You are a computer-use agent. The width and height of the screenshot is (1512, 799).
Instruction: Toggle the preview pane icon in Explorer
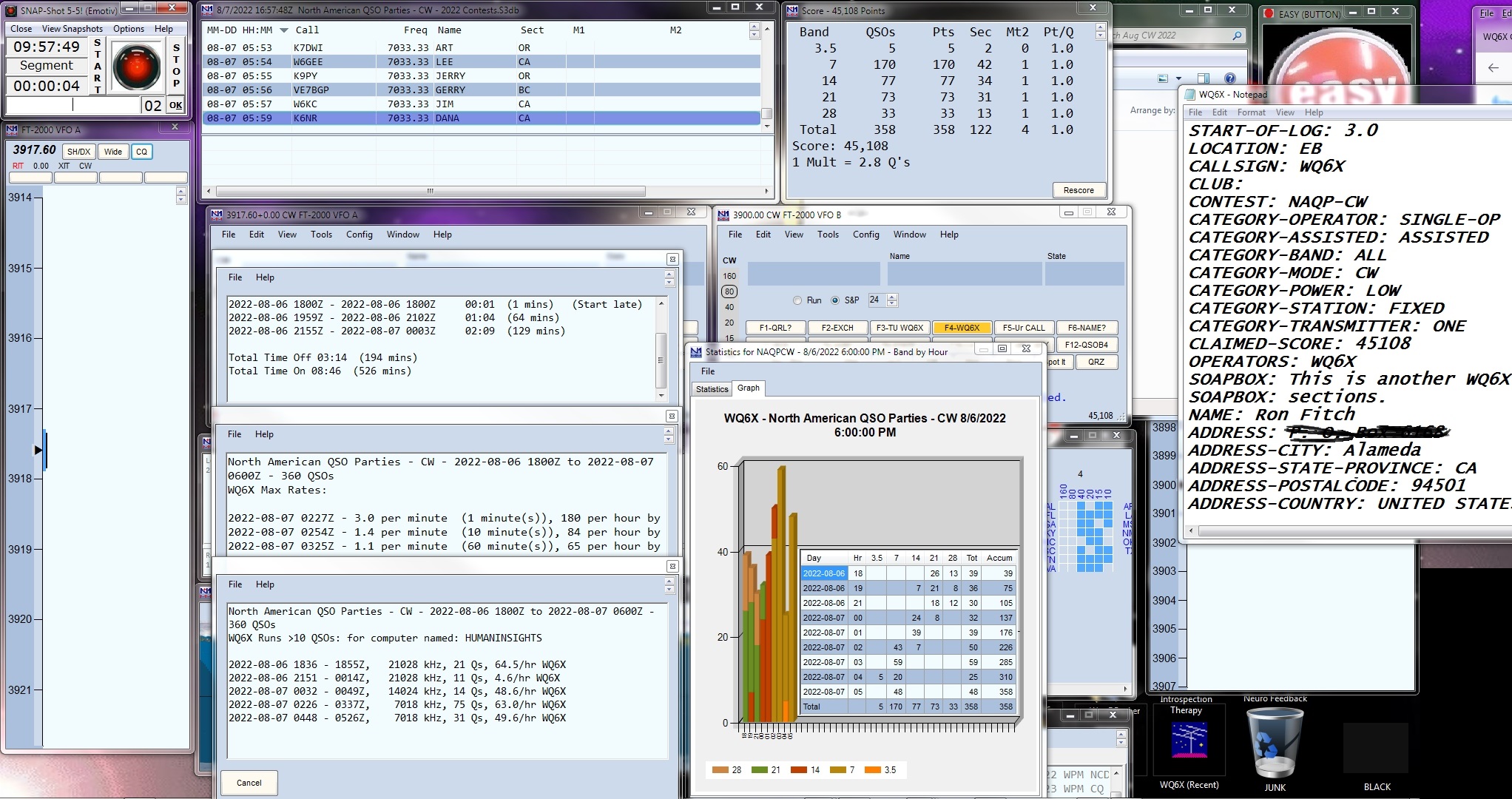[x=1203, y=78]
